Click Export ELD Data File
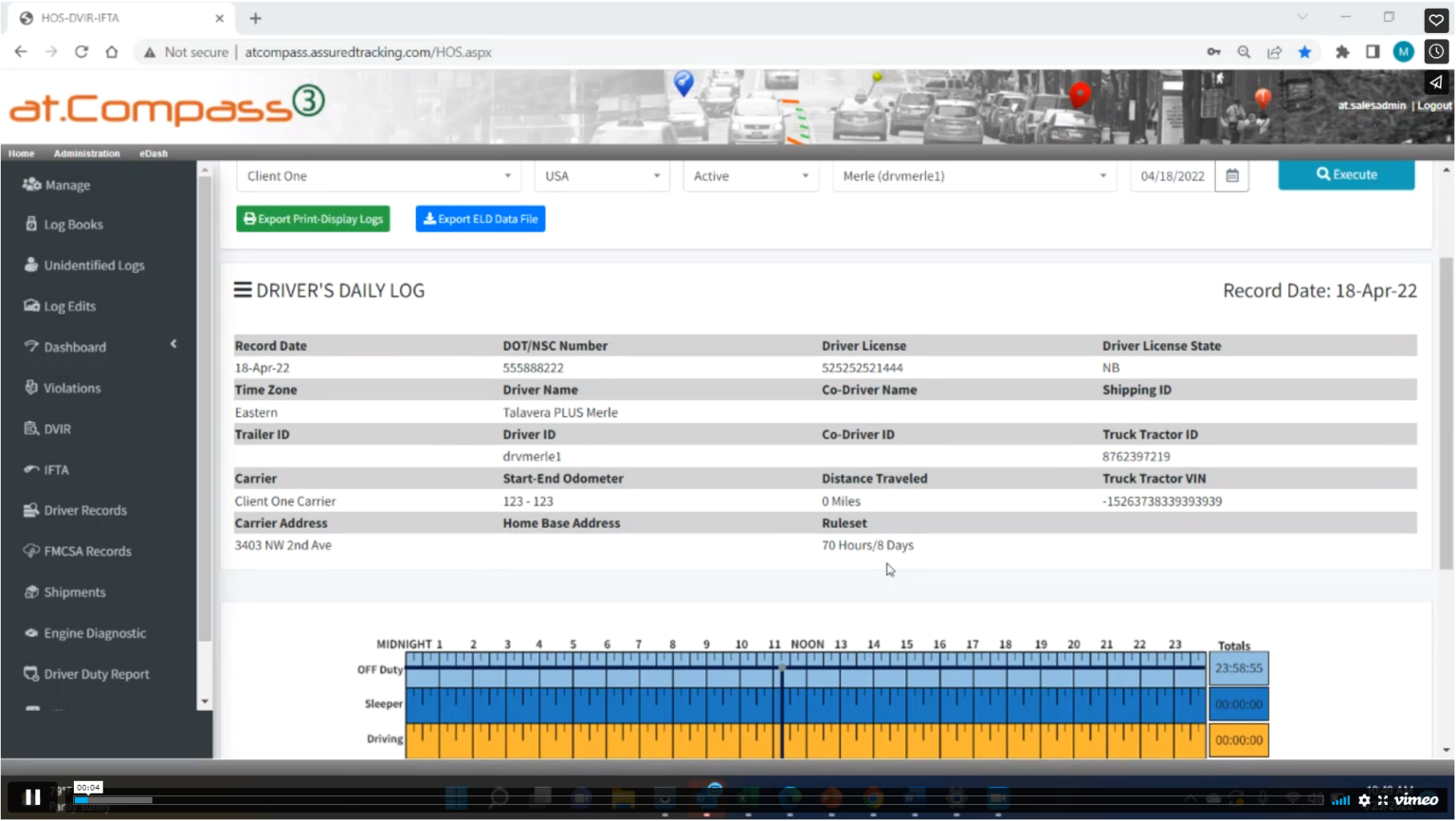Screen dimensions: 1456x821 point(480,218)
